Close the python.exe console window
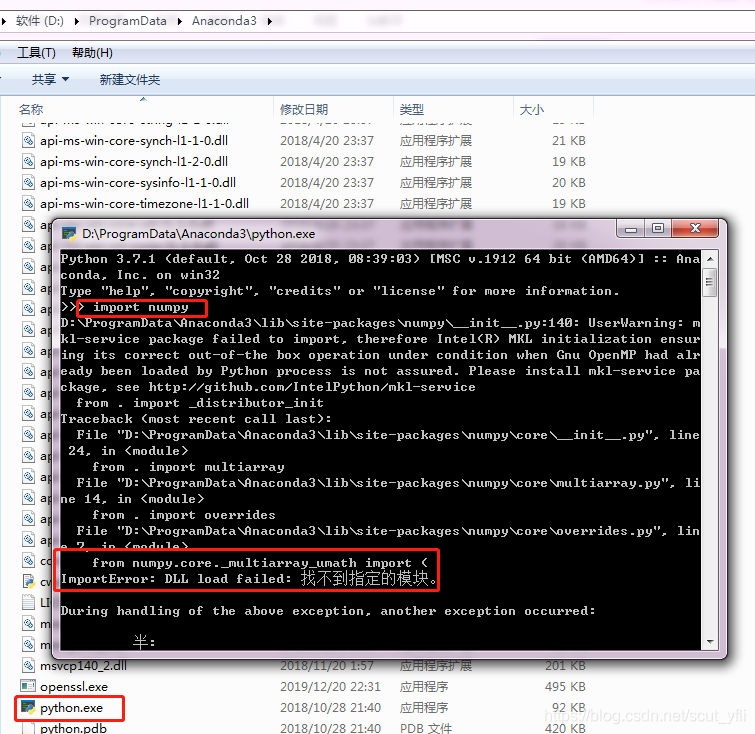Image resolution: width=755 pixels, height=734 pixels. [695, 229]
